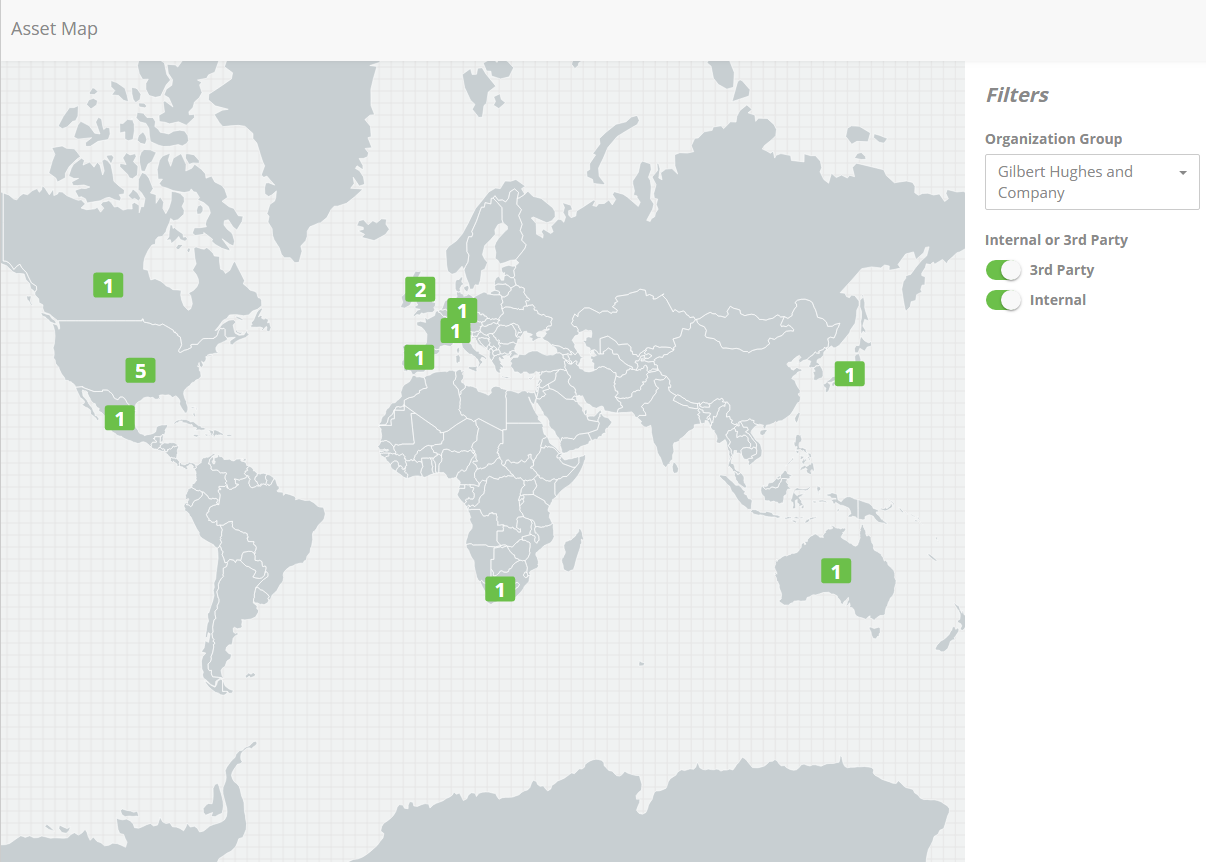
Task: Click the asset marker over France
Action: (x=418, y=356)
